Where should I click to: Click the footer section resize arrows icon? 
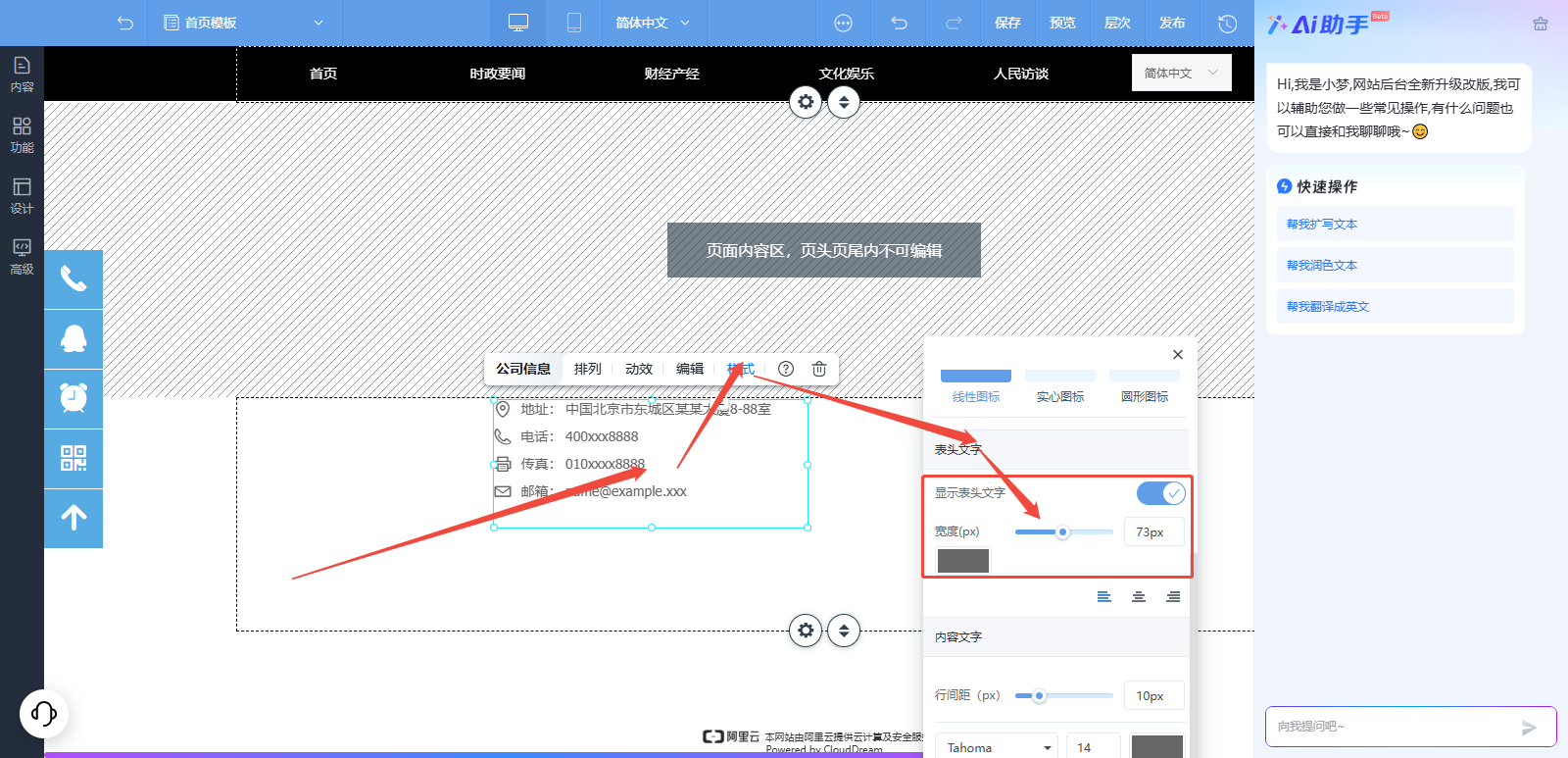[844, 631]
